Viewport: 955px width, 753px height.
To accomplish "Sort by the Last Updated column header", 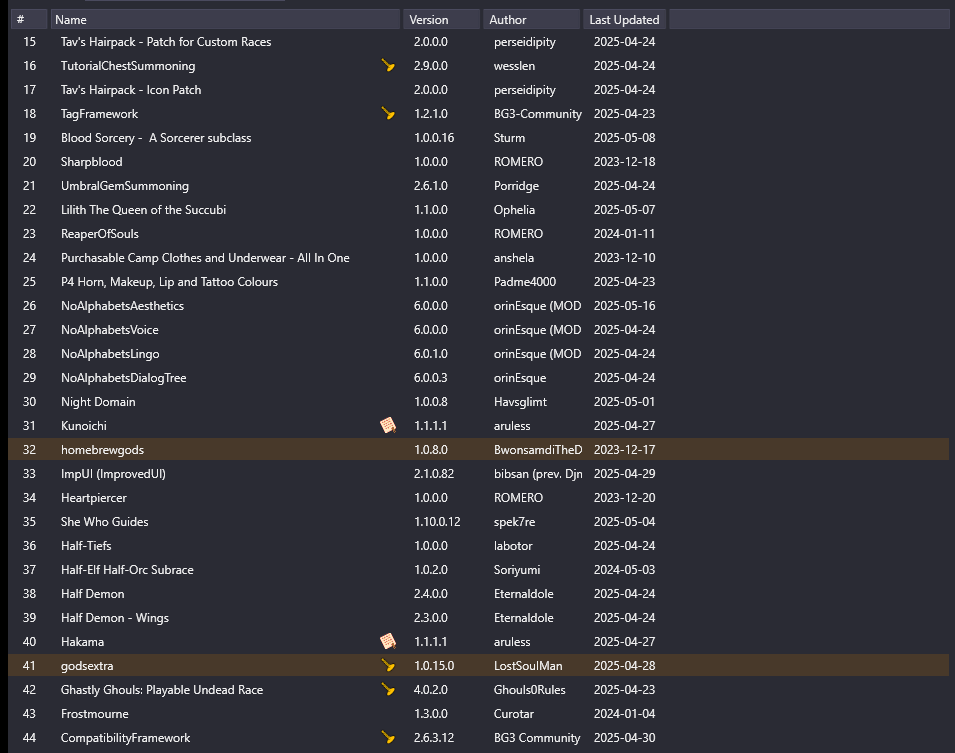I will point(624,19).
